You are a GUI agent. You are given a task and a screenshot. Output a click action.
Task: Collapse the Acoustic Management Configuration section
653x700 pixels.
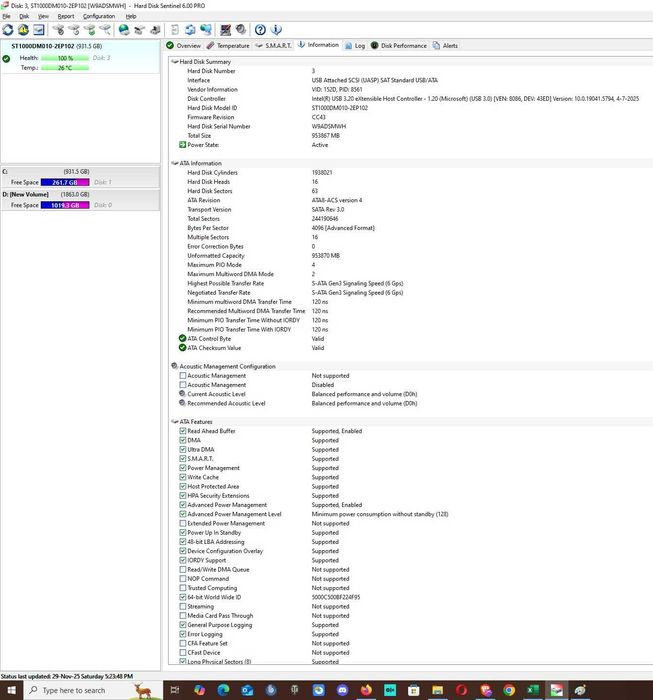pyautogui.click(x=175, y=366)
